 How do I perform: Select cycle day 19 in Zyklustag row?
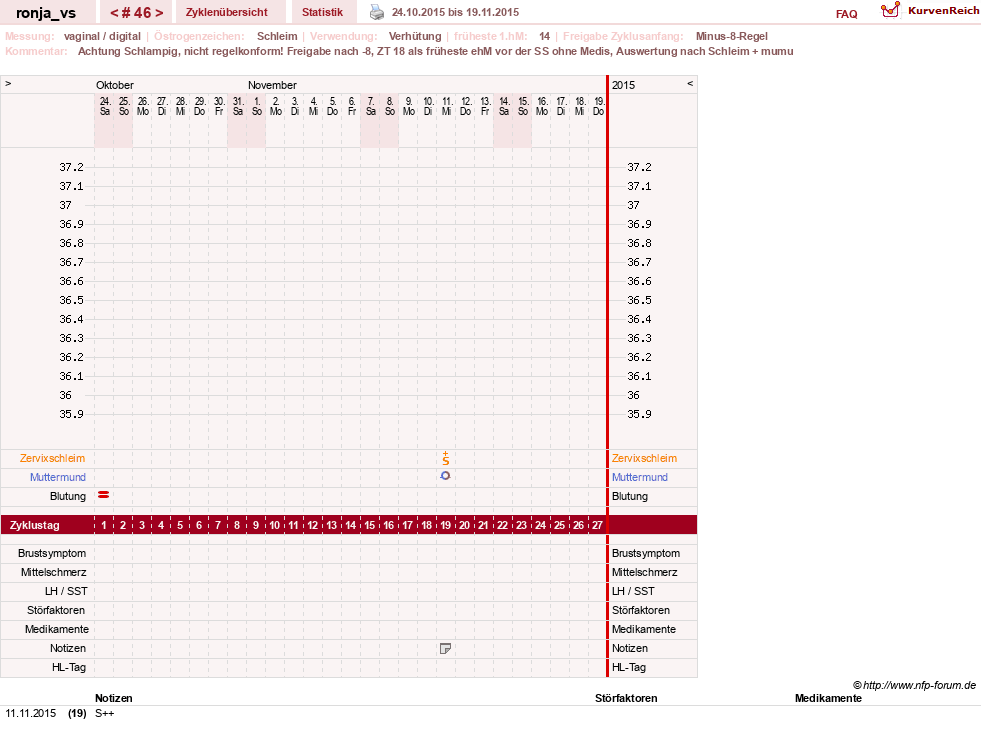pos(445,525)
